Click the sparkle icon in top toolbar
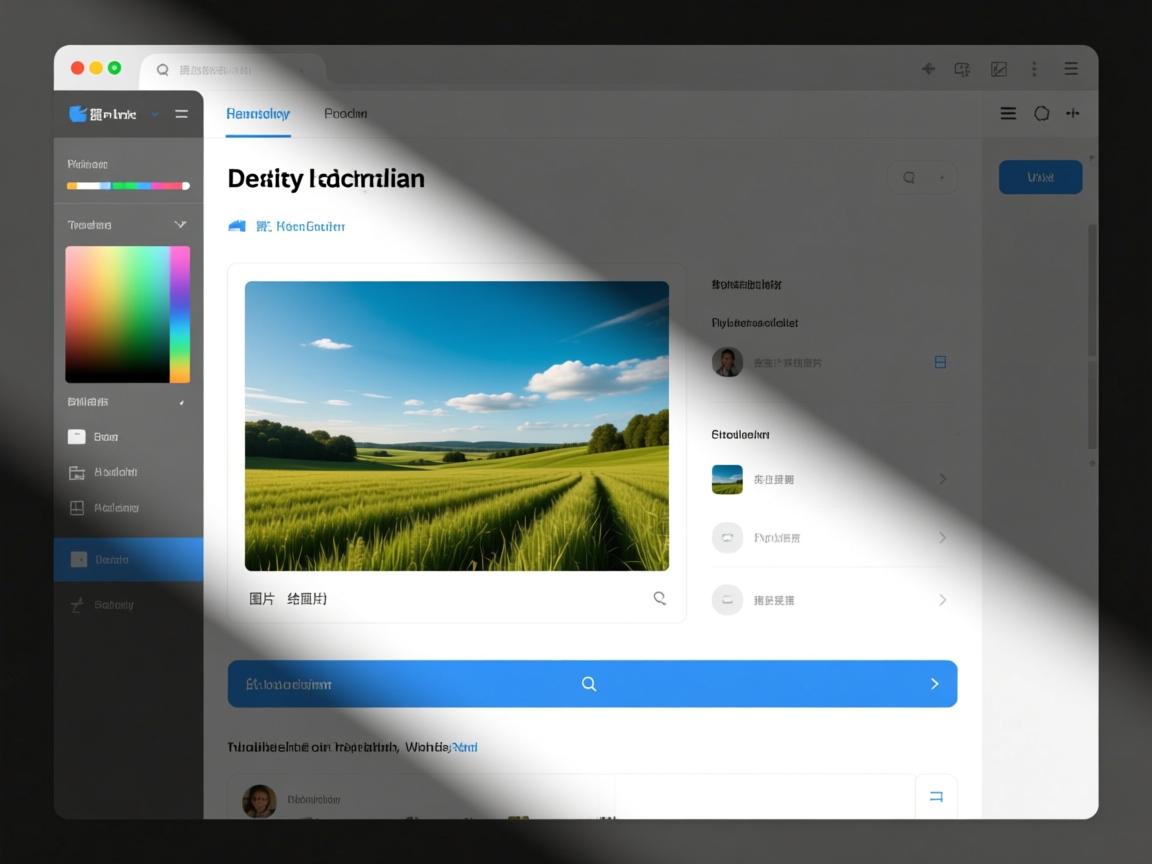Viewport: 1152px width, 864px height. pos(928,69)
